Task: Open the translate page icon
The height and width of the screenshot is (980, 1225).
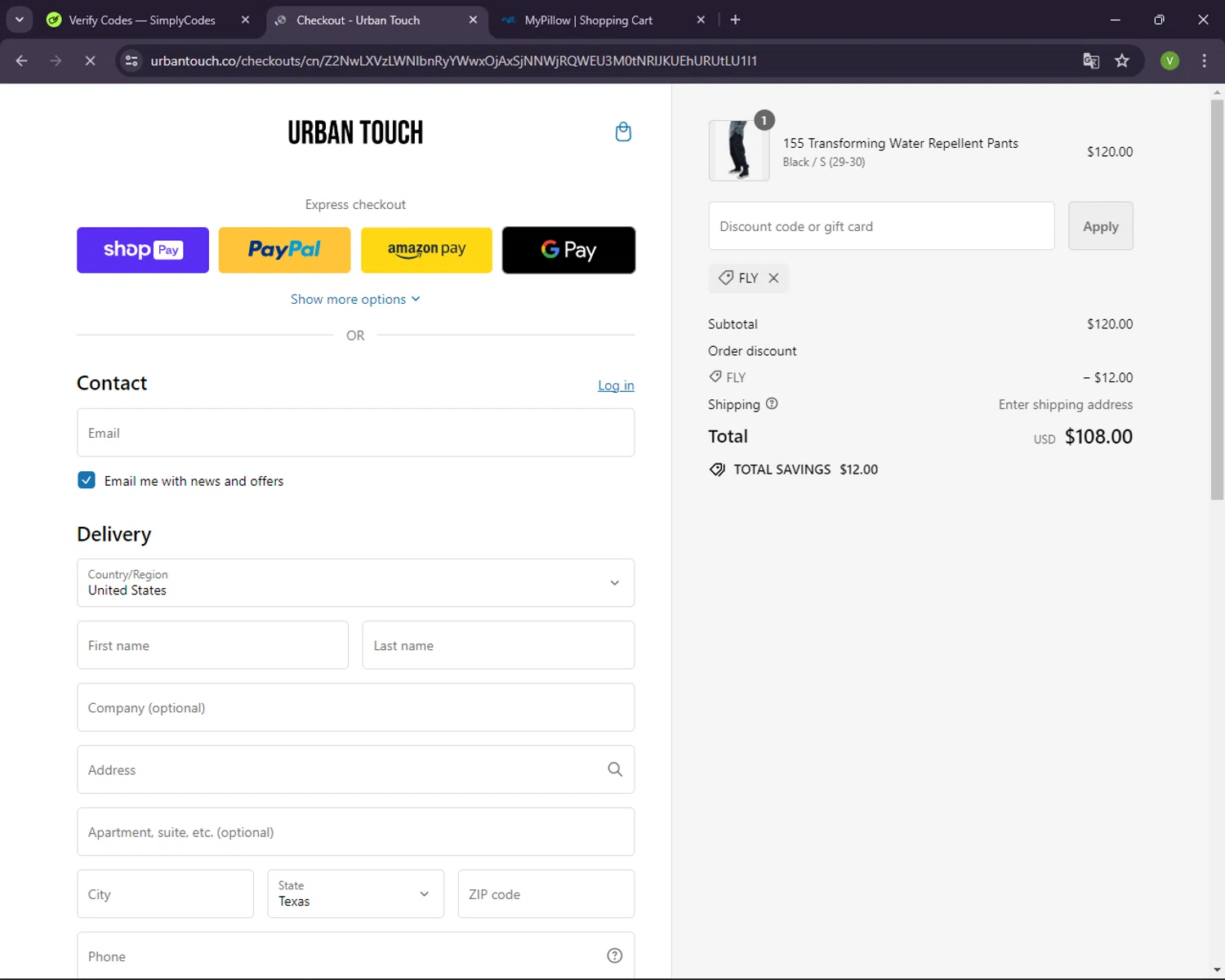Action: coord(1091,60)
